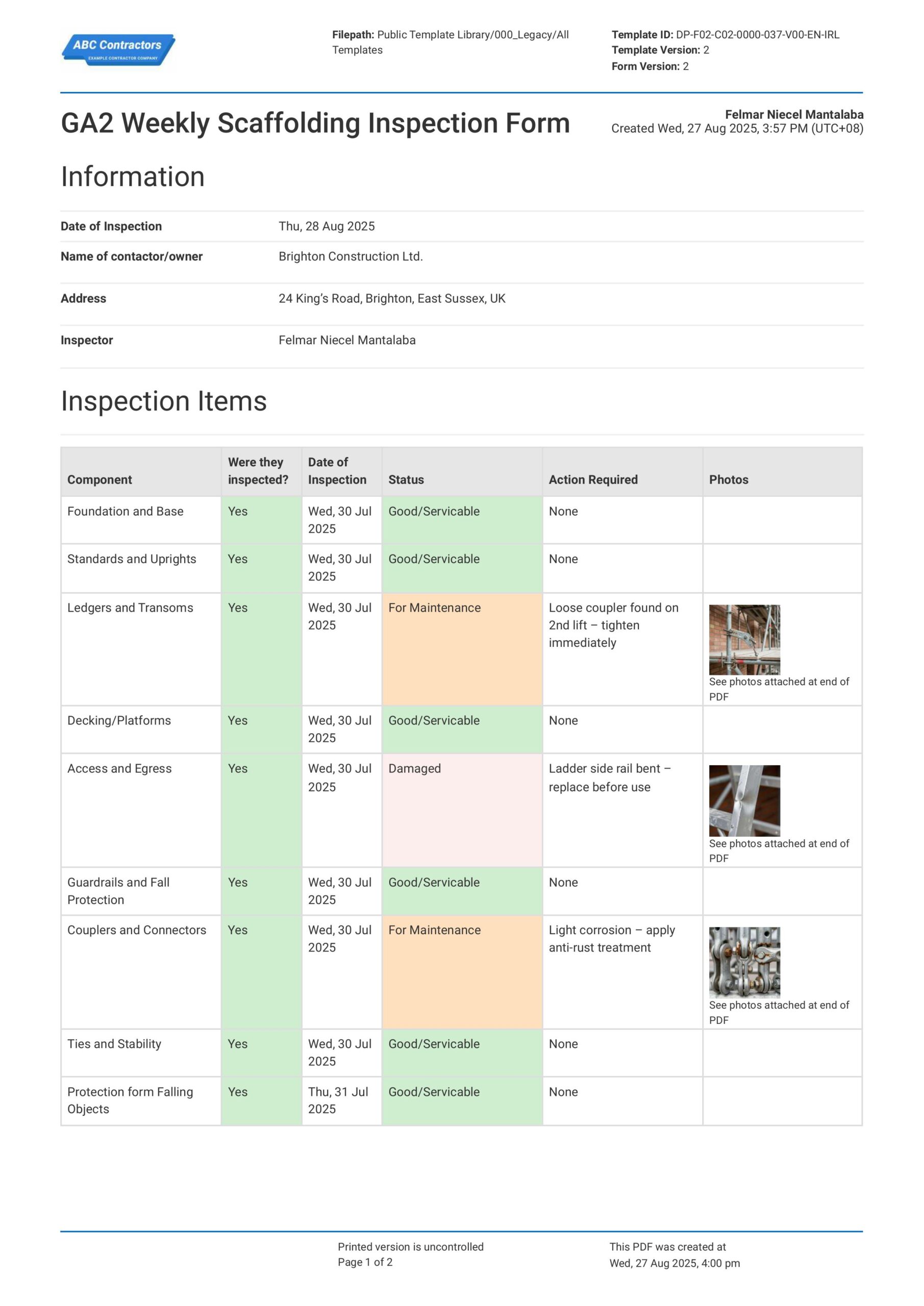924x1306 pixels.
Task: Click the Date of Inspection value Thu, 28 Aug 2025
Action: 327,227
